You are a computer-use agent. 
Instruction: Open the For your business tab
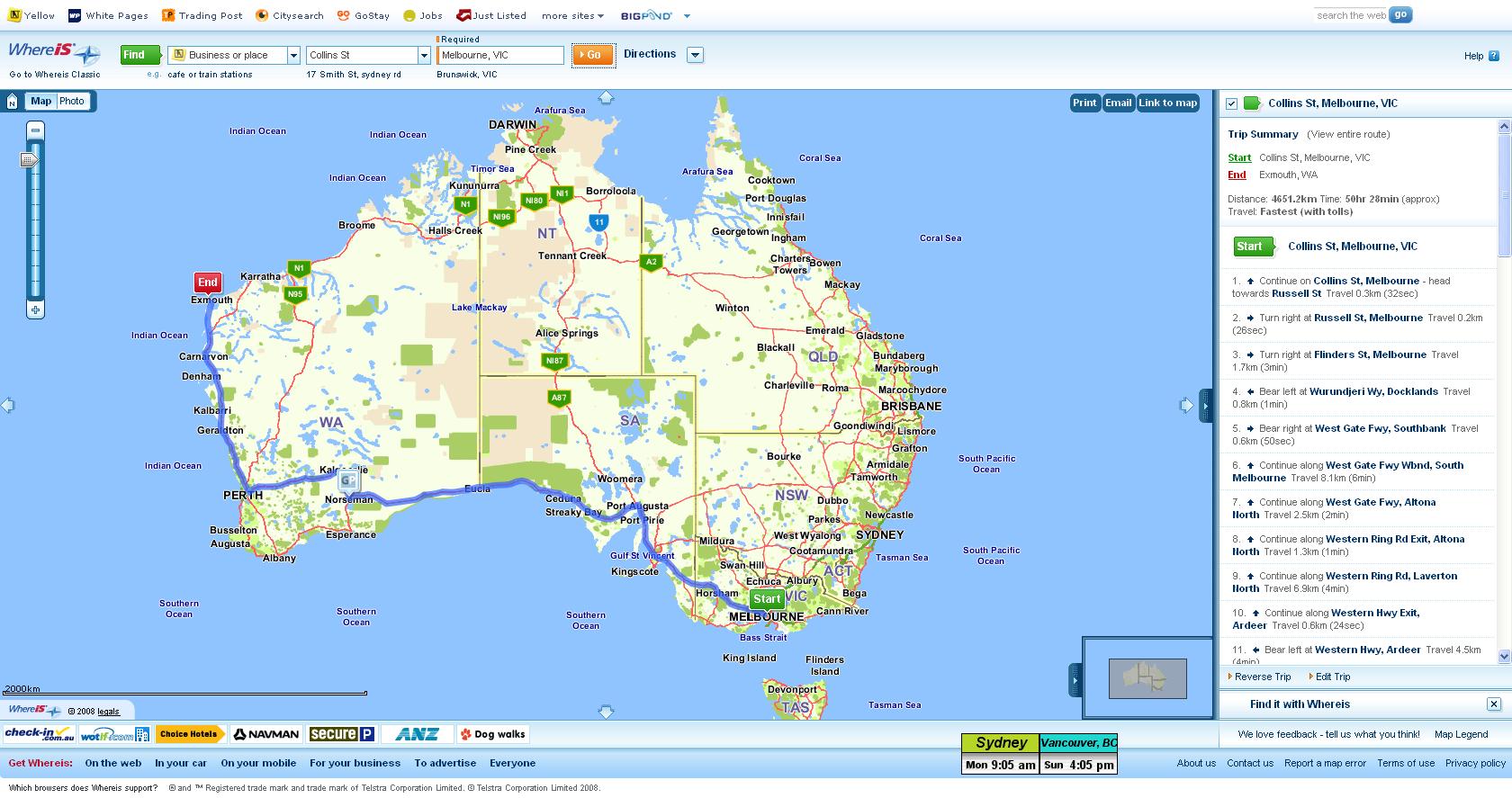pyautogui.click(x=355, y=764)
